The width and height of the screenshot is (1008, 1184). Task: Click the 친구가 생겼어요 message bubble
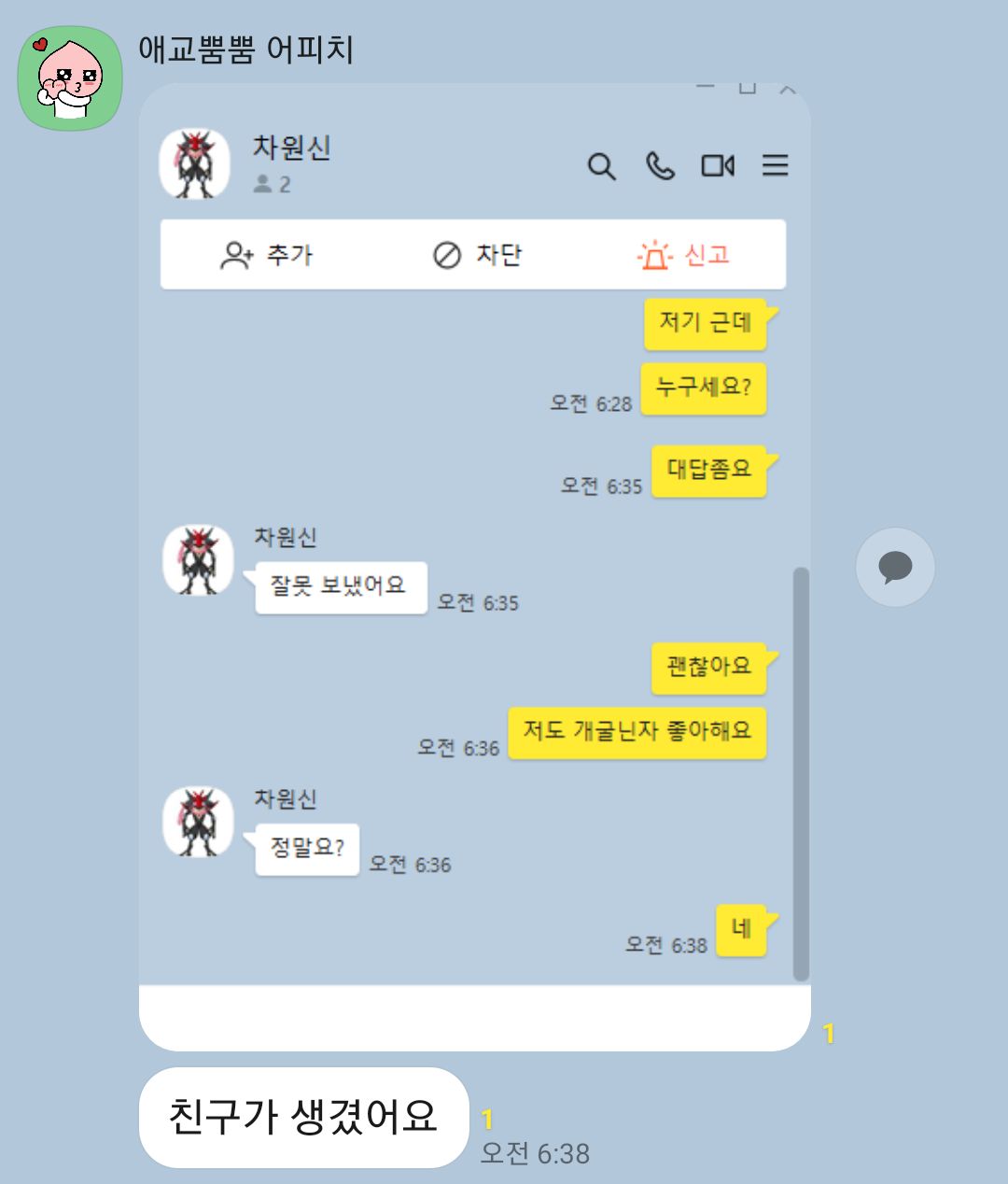point(303,1117)
